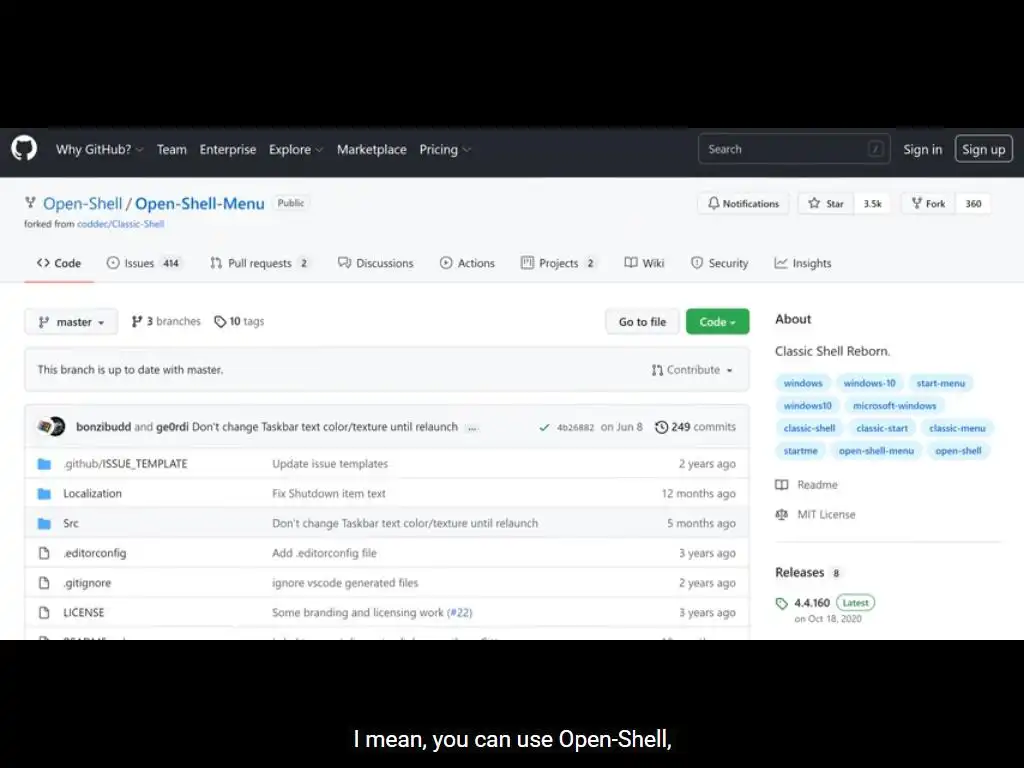View the 3 branches list
Image resolution: width=1024 pixels, height=768 pixels.
coord(166,321)
